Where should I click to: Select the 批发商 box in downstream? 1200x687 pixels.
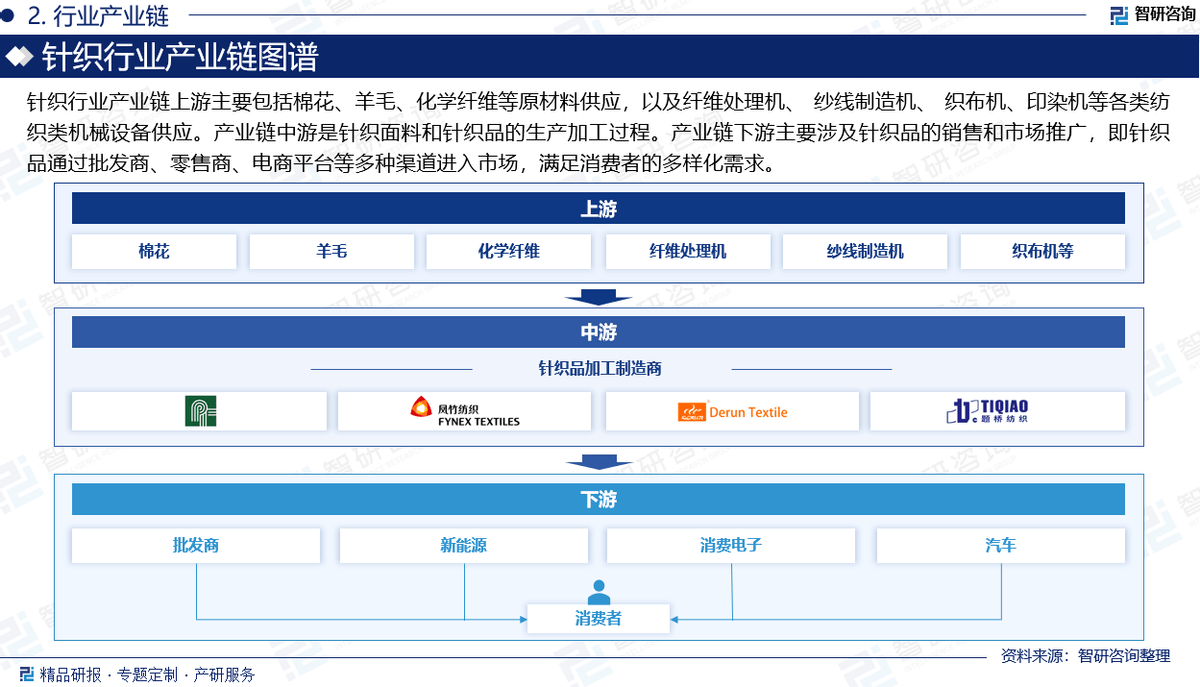coord(196,545)
